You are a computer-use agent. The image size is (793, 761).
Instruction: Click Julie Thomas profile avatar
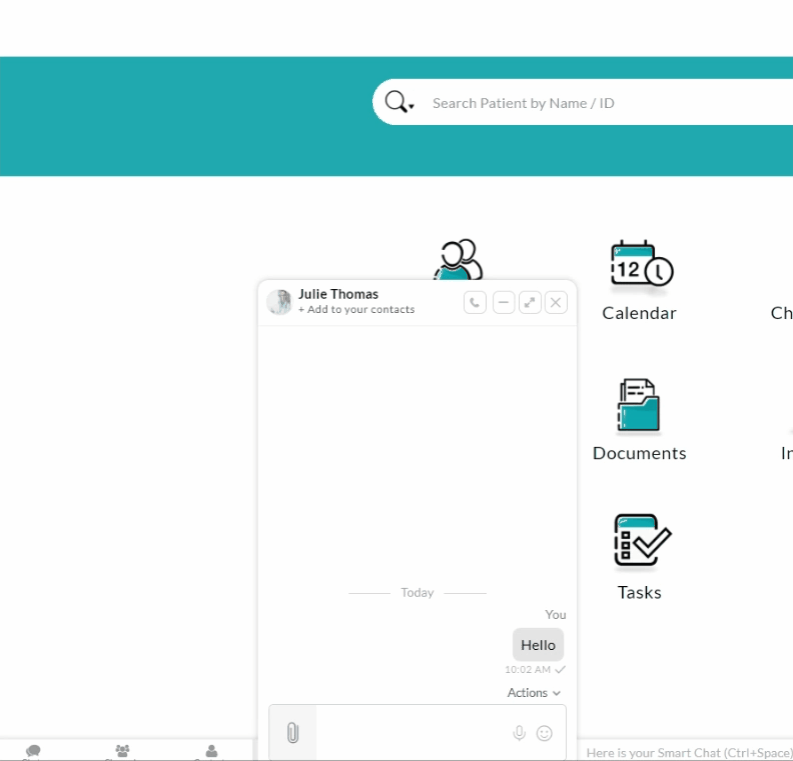point(280,302)
